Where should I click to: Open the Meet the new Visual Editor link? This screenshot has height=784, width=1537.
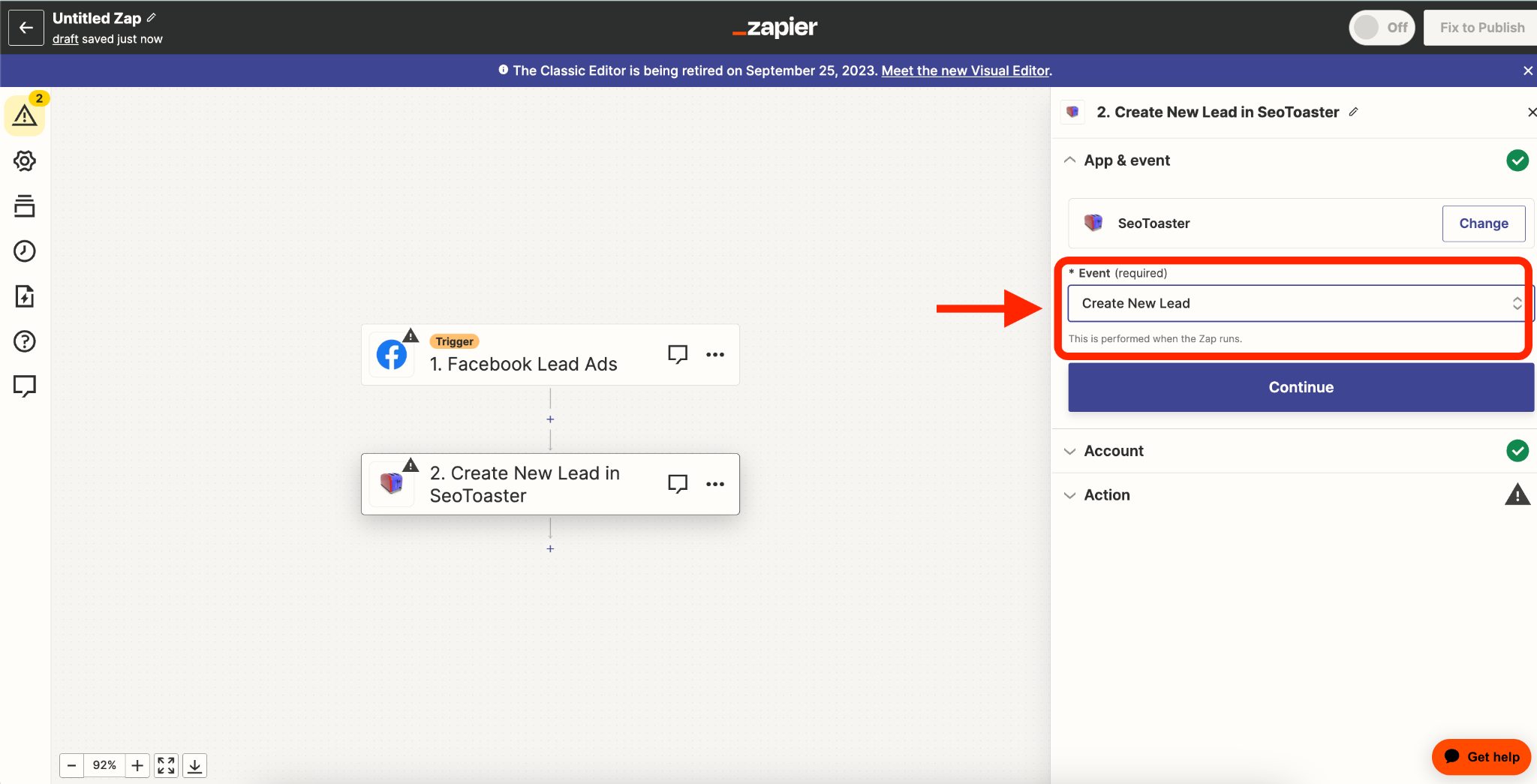pyautogui.click(x=965, y=71)
